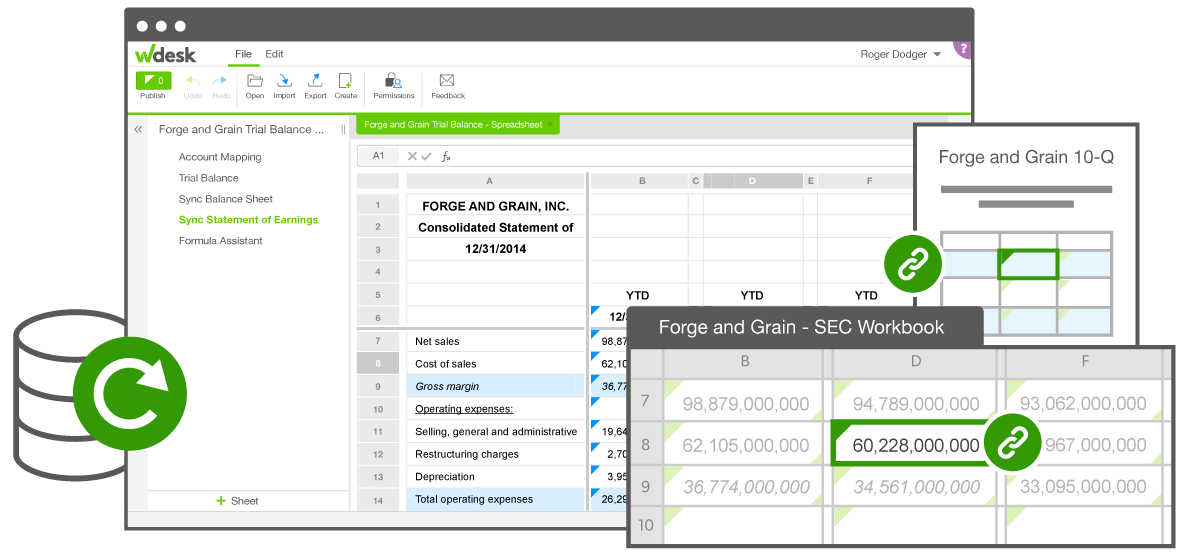Click the FORGE AND GRAIN, INC. cell
1200x560 pixels.
pyautogui.click(x=495, y=206)
